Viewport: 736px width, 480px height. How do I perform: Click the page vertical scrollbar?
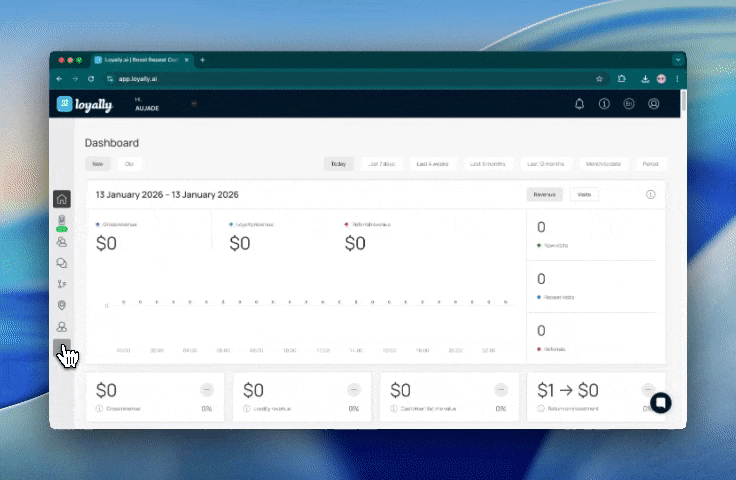683,101
